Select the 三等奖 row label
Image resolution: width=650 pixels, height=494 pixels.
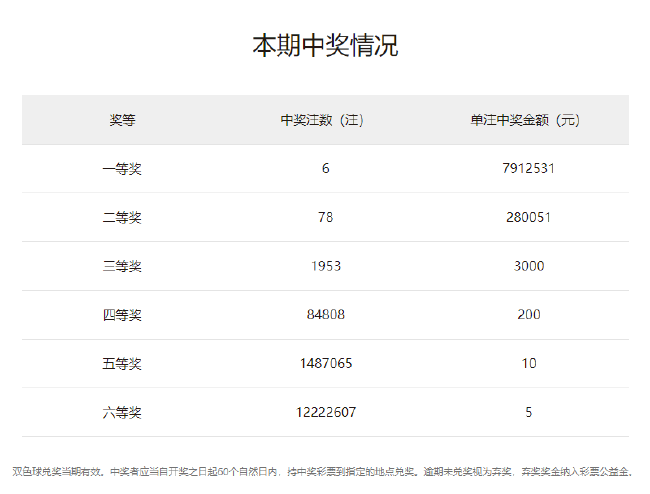122,266
